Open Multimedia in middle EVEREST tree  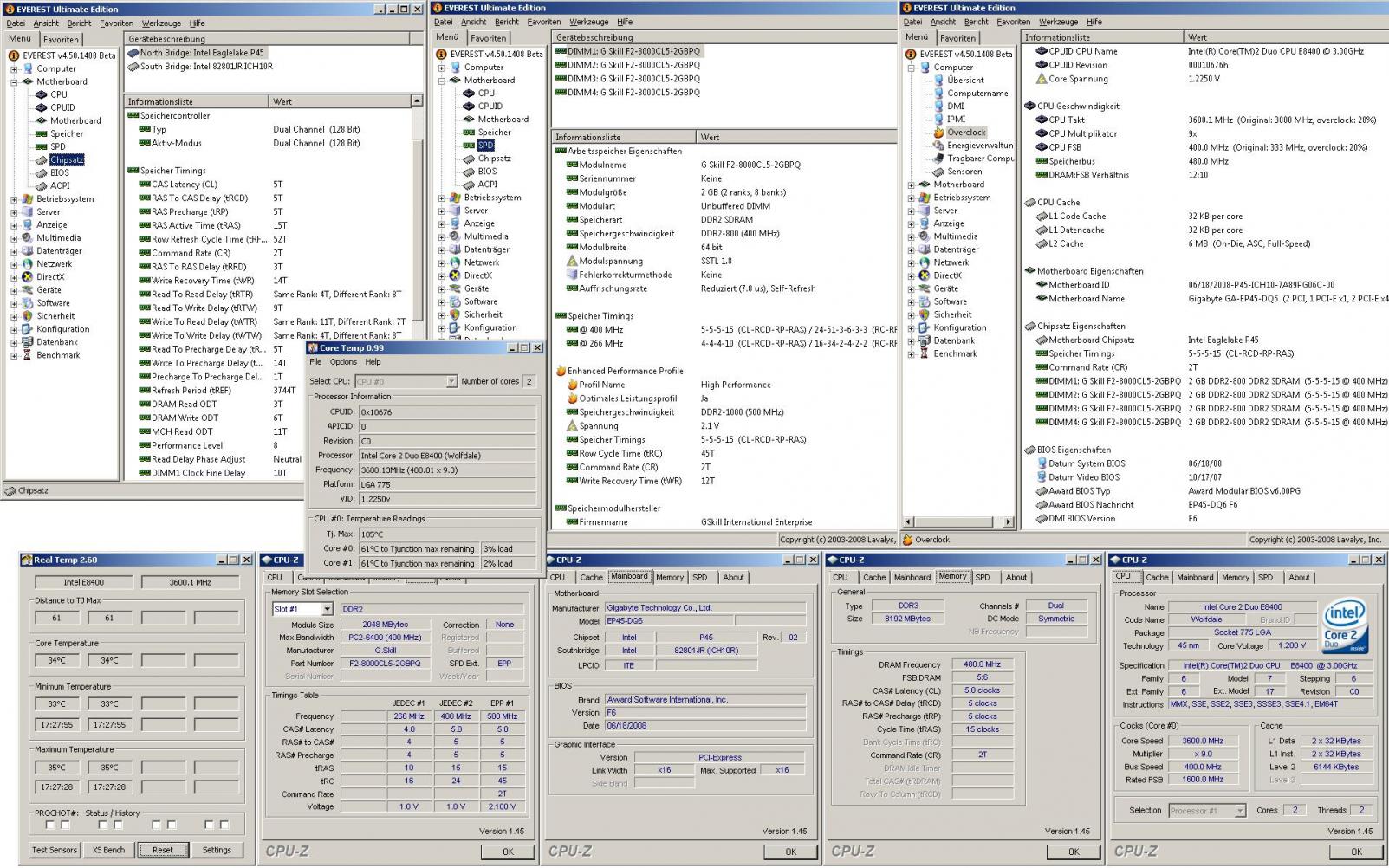(x=486, y=236)
